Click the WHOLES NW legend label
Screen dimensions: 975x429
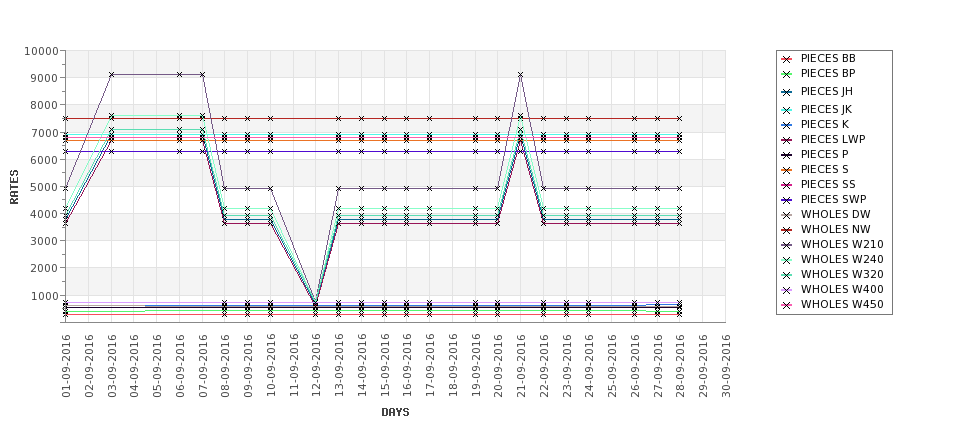835,229
